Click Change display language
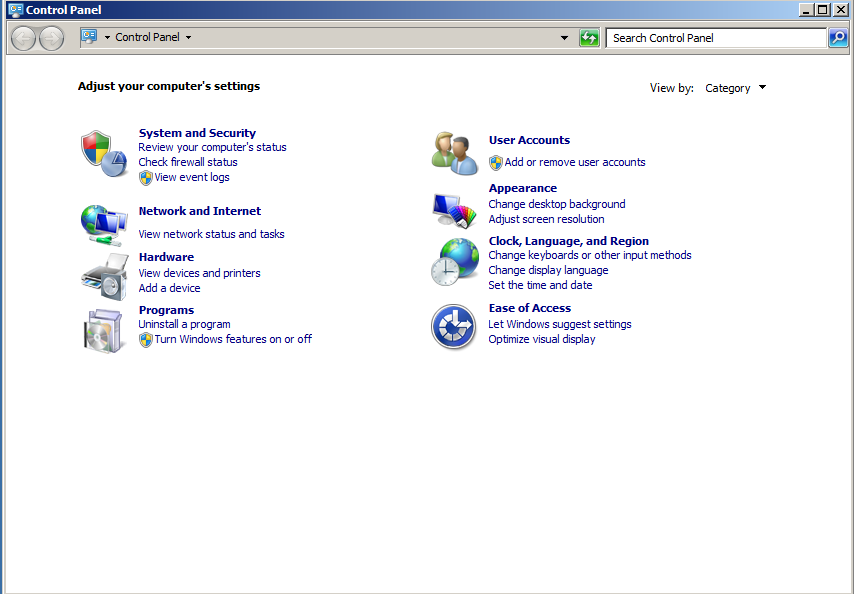The width and height of the screenshot is (854, 594). pyautogui.click(x=548, y=270)
